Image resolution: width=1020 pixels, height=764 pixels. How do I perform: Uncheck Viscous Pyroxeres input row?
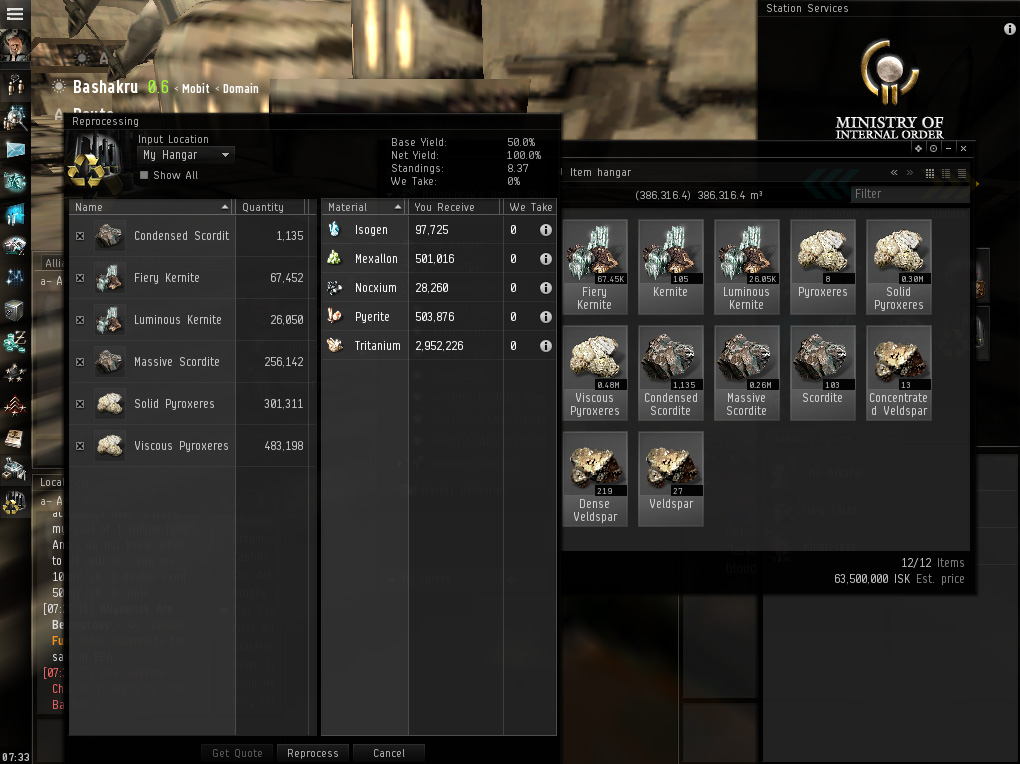coord(79,446)
